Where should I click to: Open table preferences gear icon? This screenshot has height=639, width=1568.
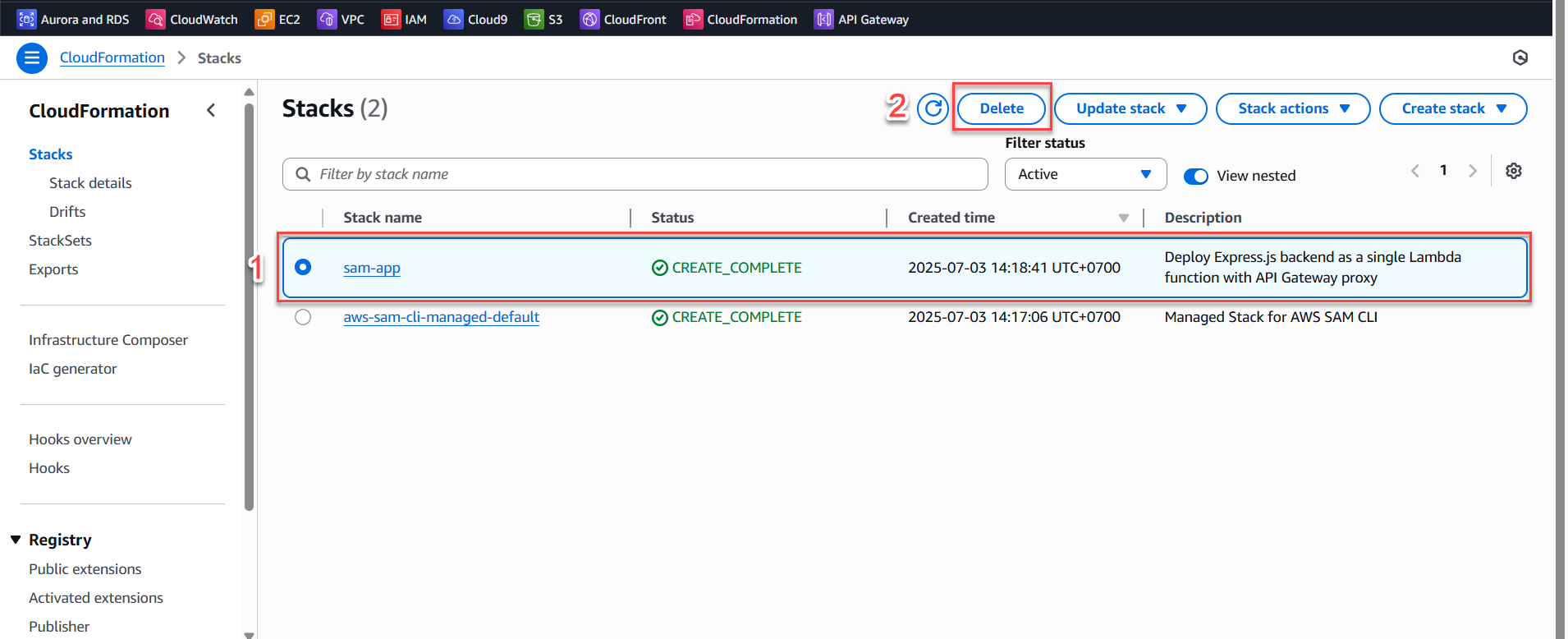[x=1514, y=171]
